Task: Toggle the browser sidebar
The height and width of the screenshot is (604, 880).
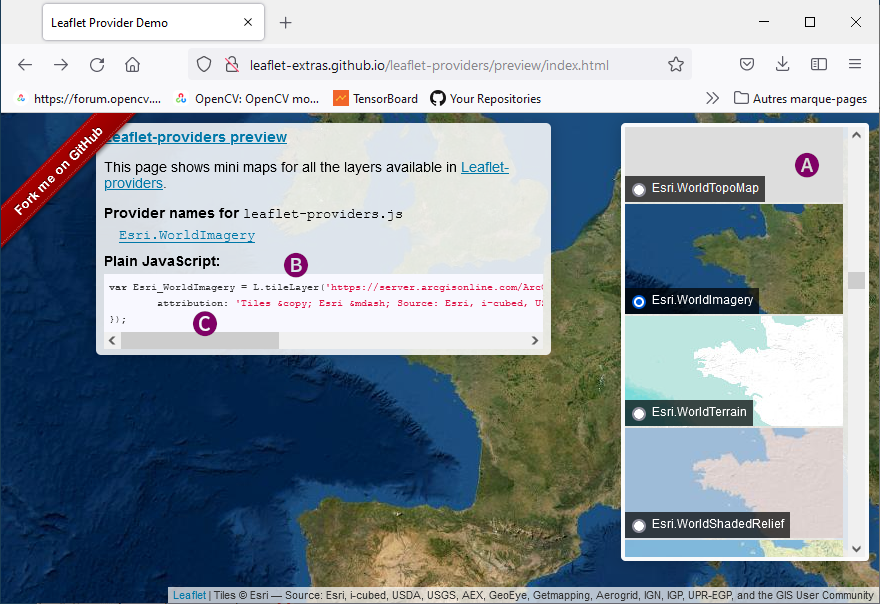Action: tap(819, 65)
